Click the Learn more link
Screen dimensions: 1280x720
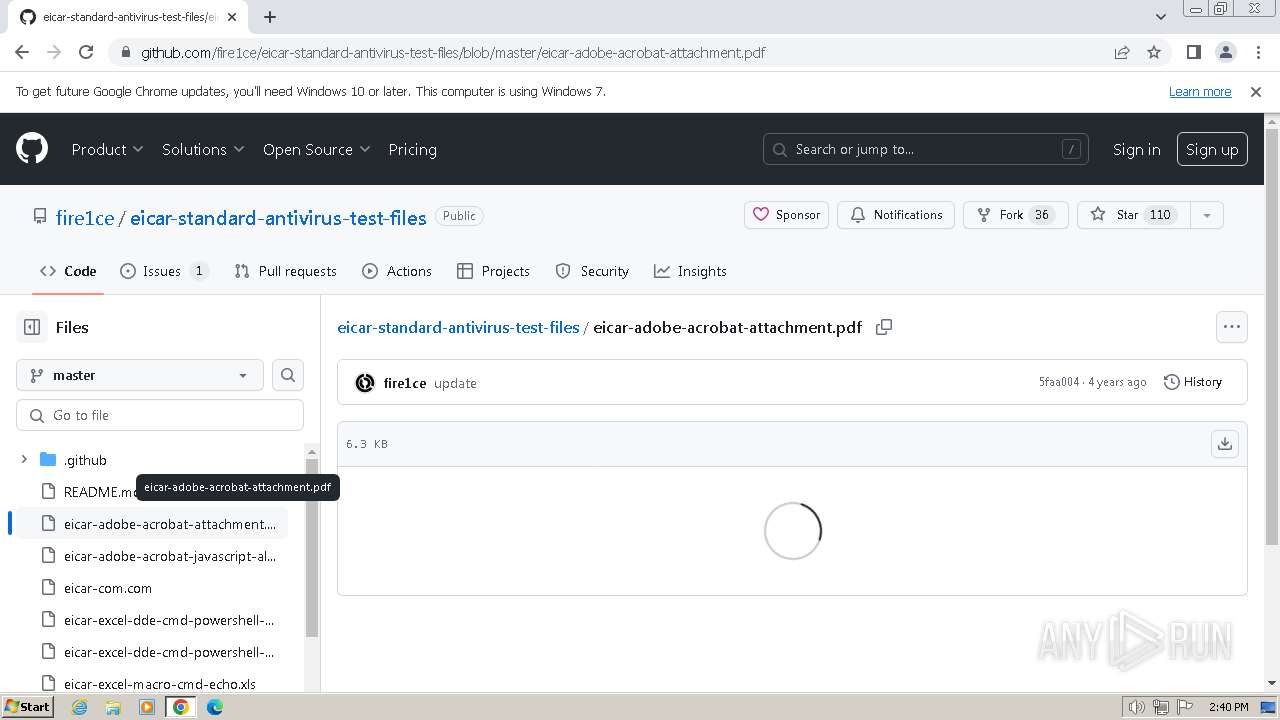(1200, 91)
